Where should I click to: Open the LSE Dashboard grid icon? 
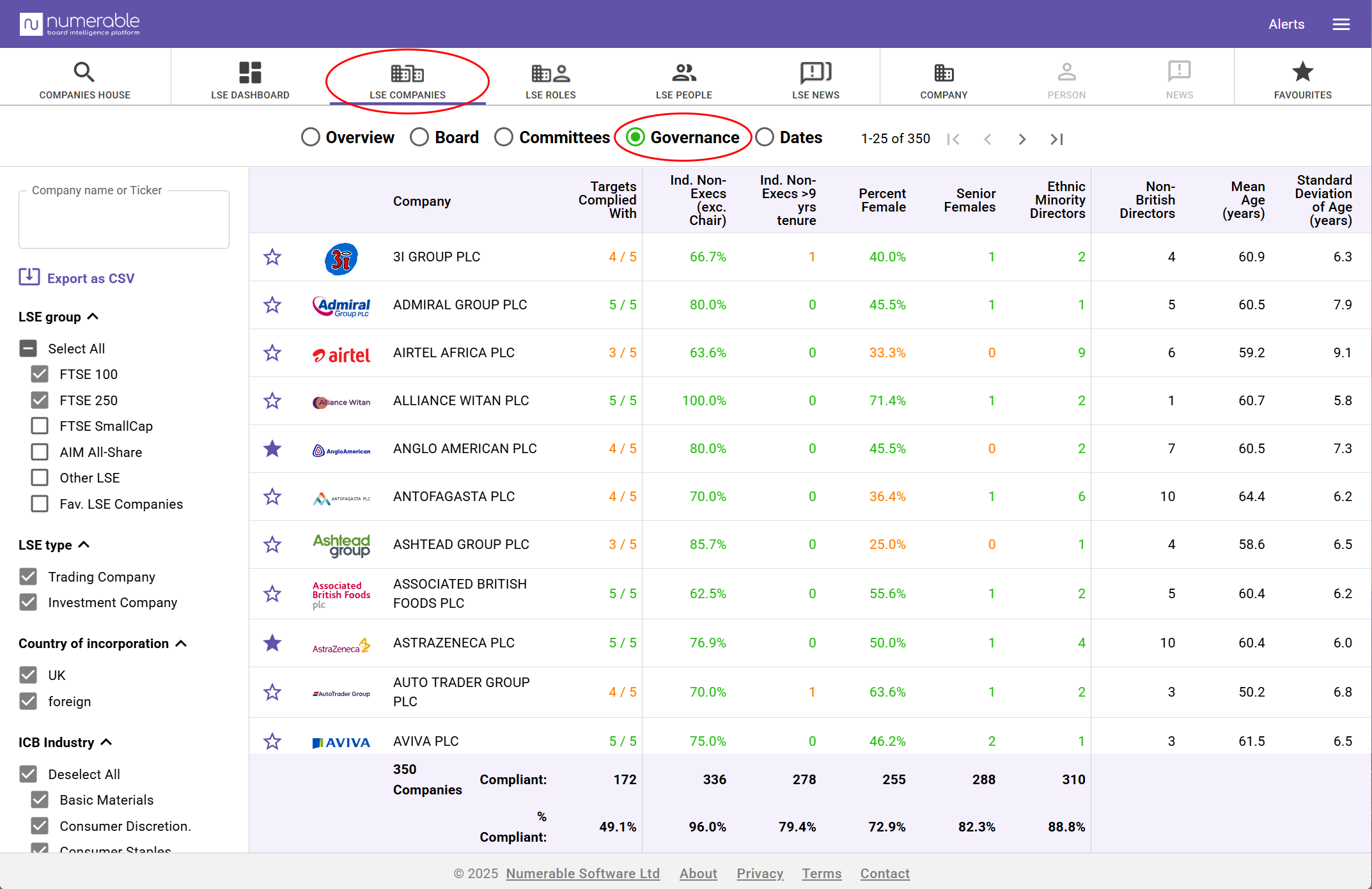pos(250,72)
